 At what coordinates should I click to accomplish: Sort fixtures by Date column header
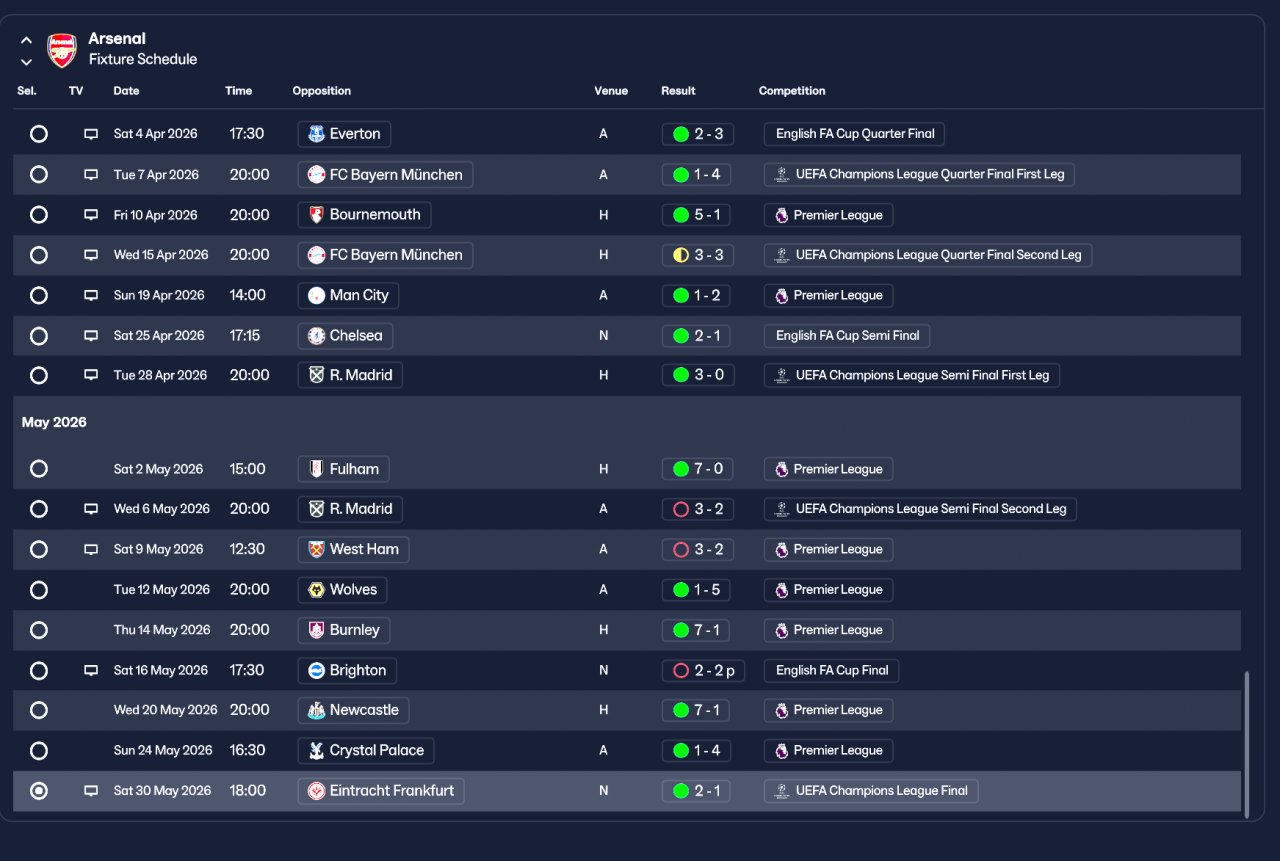click(126, 91)
